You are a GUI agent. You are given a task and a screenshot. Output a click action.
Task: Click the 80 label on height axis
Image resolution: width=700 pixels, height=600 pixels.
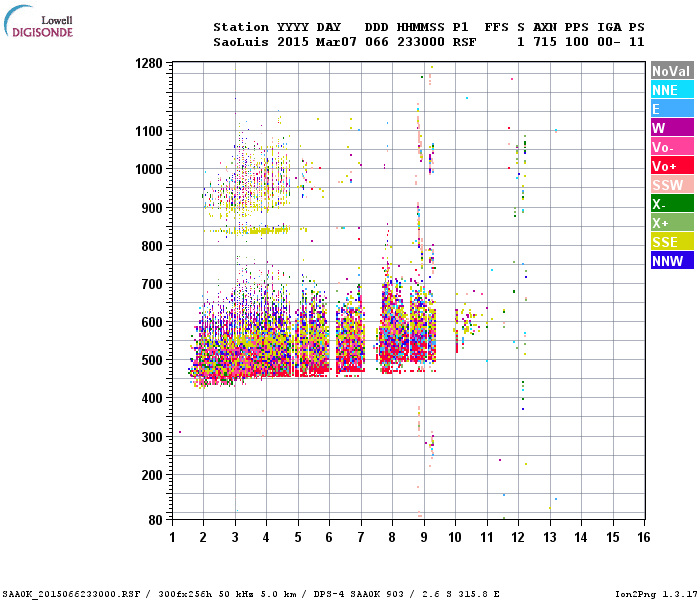pos(156,520)
